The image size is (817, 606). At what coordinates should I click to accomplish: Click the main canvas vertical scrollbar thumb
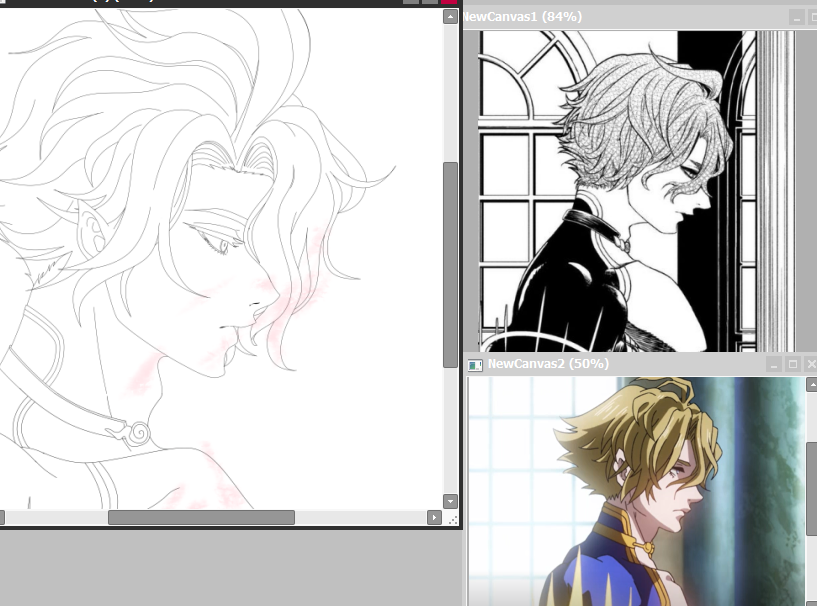450,265
